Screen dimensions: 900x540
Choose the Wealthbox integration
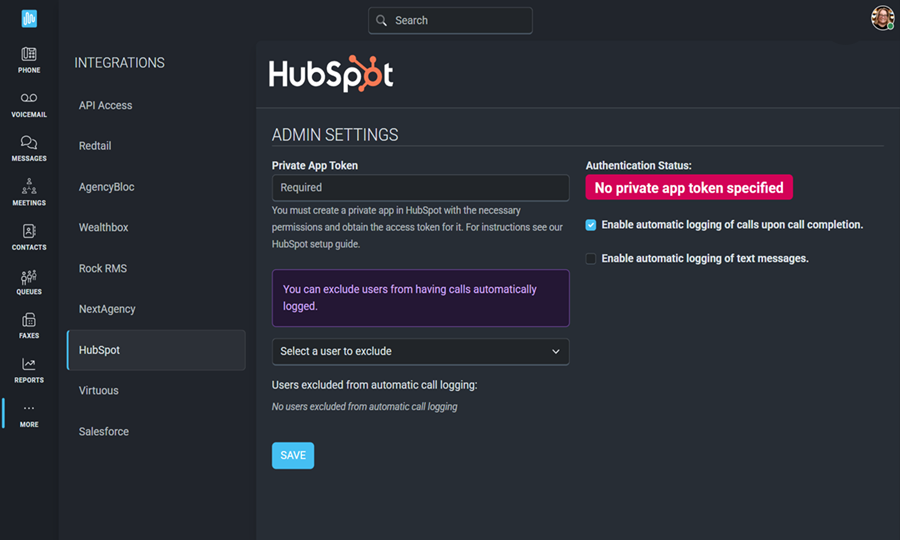coord(104,228)
